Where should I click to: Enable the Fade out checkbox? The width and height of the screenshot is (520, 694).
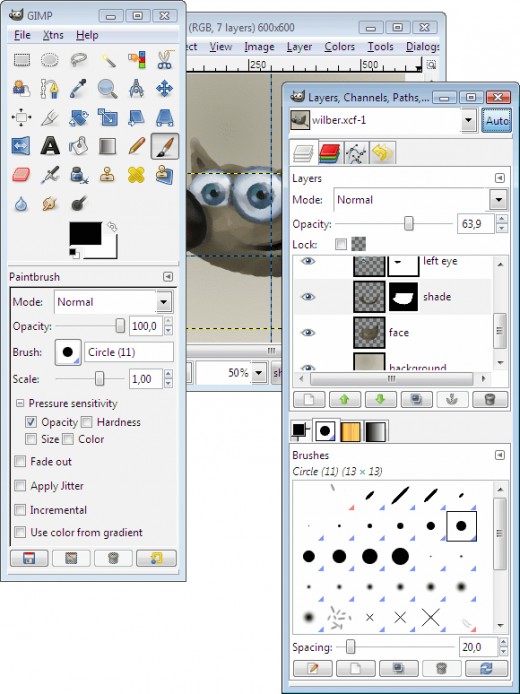click(x=20, y=461)
